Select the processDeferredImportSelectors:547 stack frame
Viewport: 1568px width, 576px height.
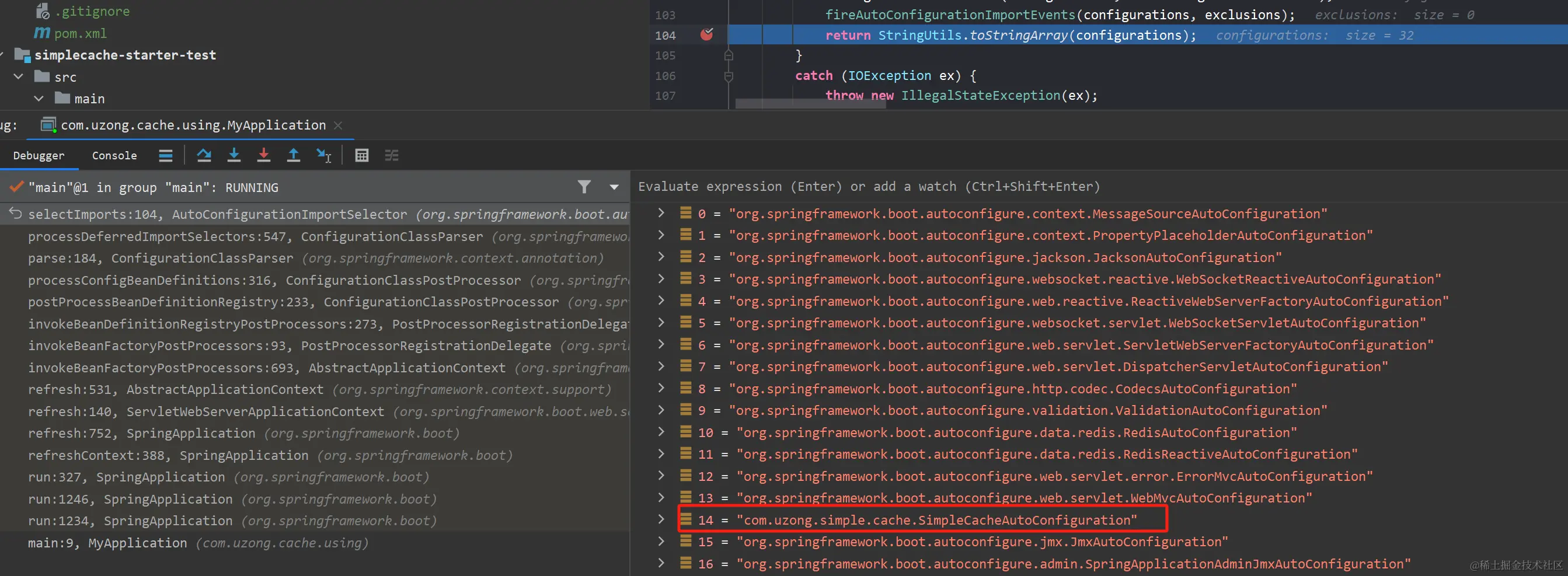coord(315,236)
